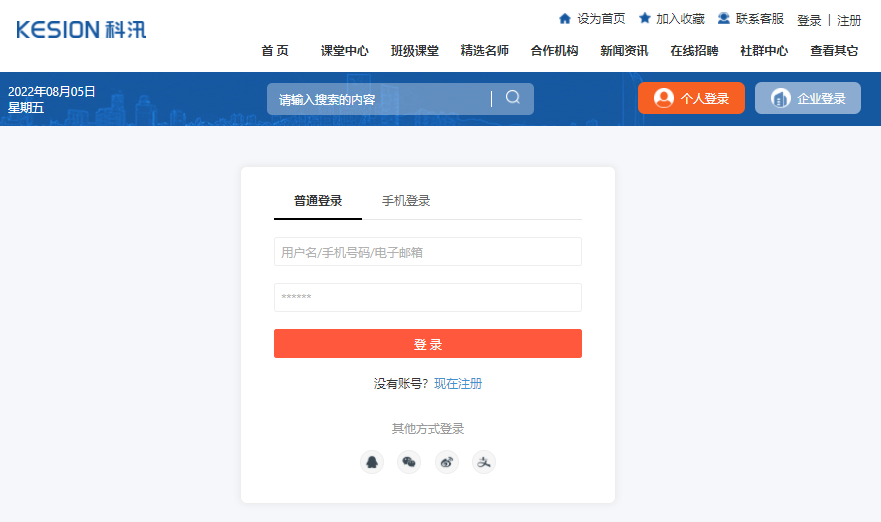The image size is (881, 522).
Task: Go to 精选名师 in the navigation
Action: click(x=484, y=51)
